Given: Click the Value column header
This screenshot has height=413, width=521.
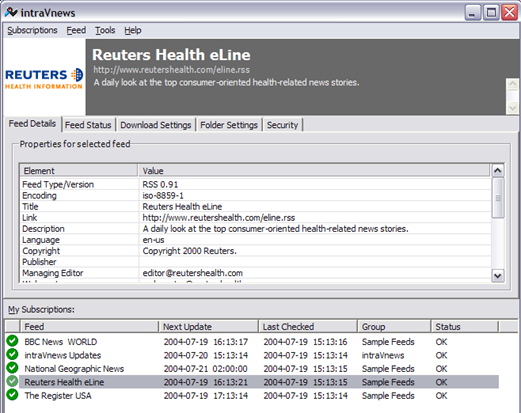Looking at the screenshot, I should coord(314,171).
